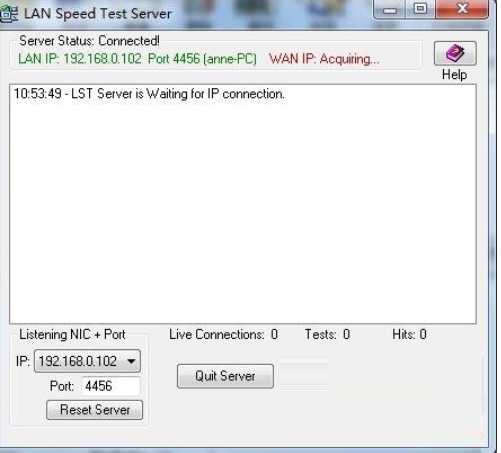The width and height of the screenshot is (501, 453).
Task: Click the LAN Speed Test Server title icon
Action: coord(9,14)
